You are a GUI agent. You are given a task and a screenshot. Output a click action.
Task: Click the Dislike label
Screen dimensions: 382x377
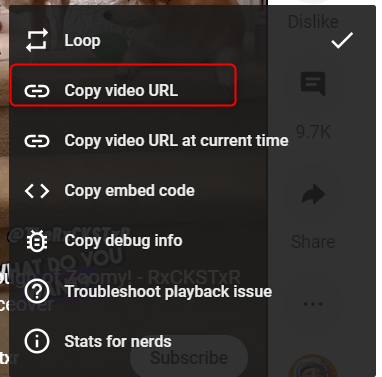click(313, 22)
